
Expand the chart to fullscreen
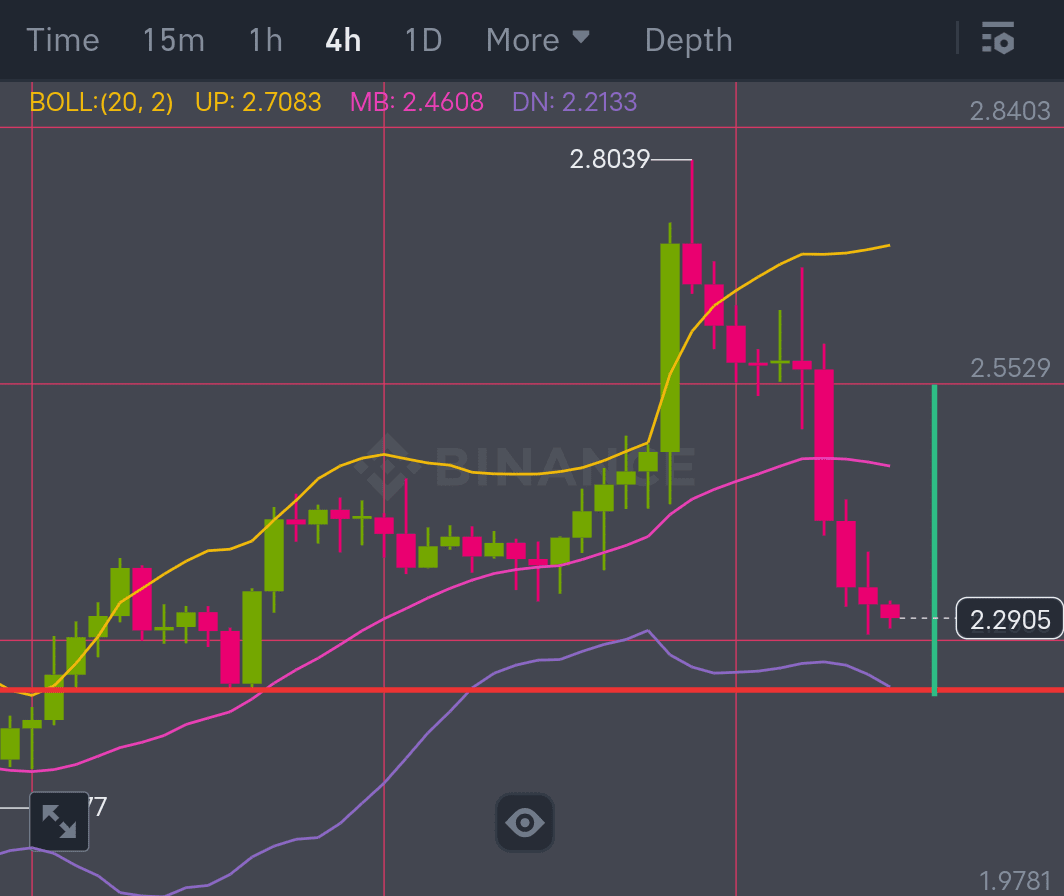pyautogui.click(x=59, y=821)
